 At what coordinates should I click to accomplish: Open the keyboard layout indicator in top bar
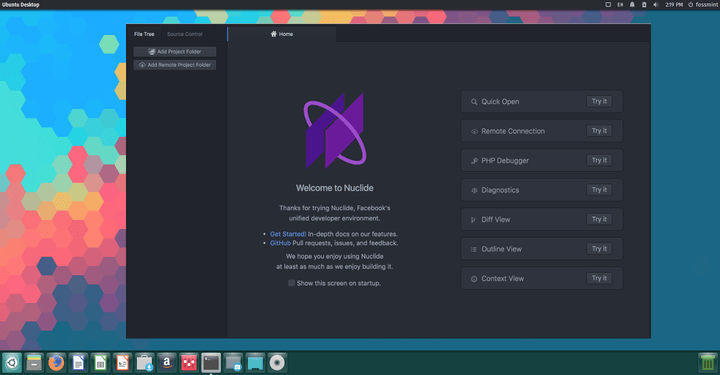coord(620,5)
